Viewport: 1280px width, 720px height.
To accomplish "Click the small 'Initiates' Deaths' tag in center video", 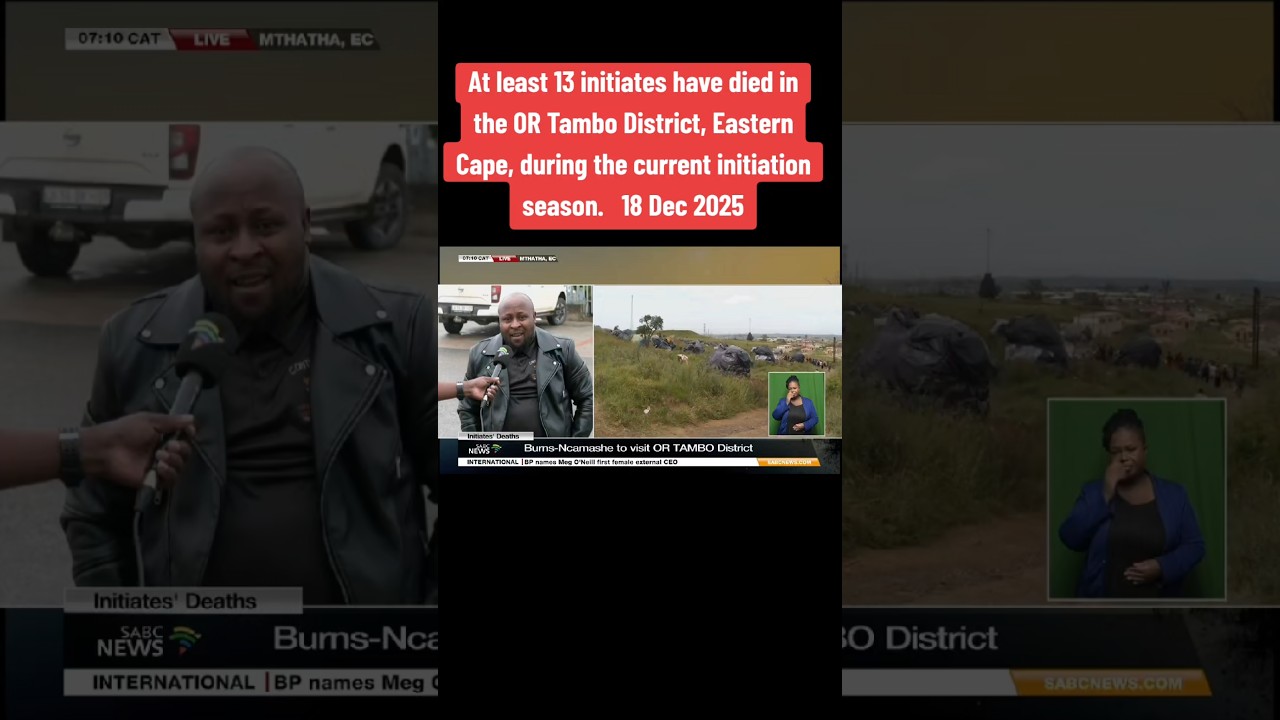I will click(493, 436).
